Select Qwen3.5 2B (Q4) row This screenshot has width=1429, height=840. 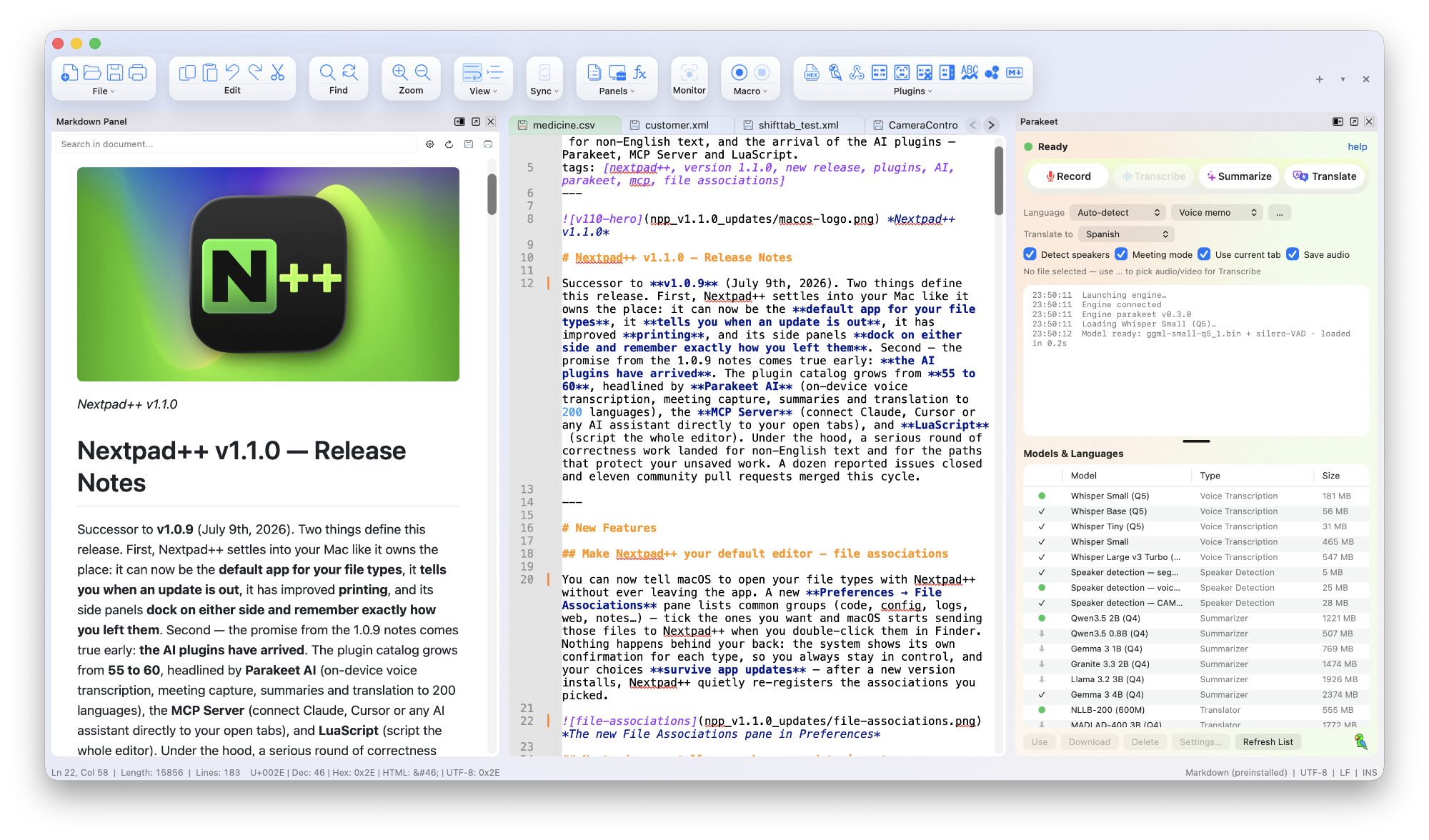coord(1196,619)
